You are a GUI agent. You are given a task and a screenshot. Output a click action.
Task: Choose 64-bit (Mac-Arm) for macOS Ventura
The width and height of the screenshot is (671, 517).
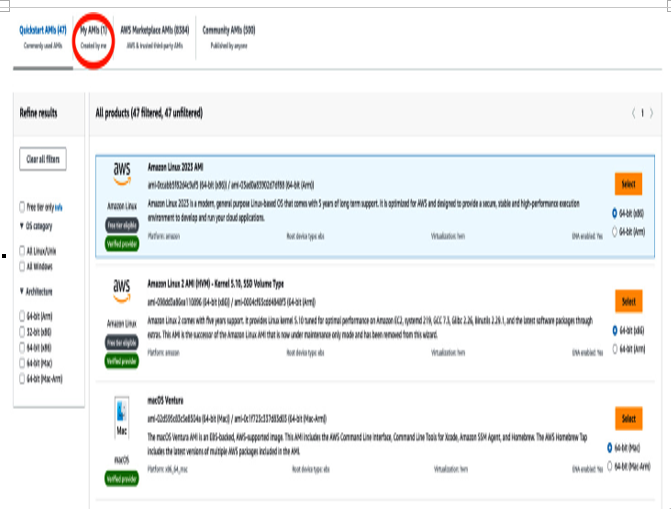pos(610,466)
